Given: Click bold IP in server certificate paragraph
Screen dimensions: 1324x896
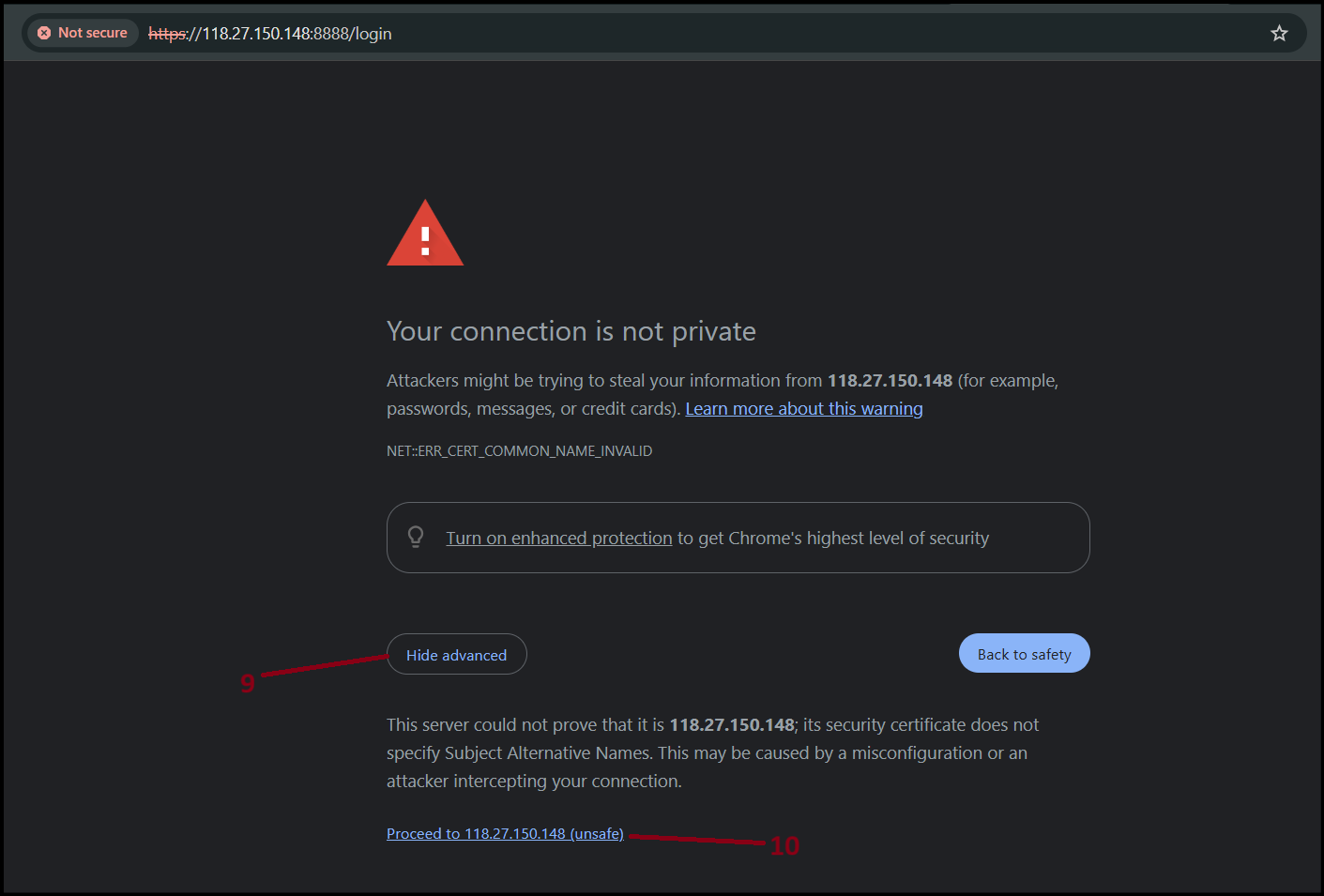Looking at the screenshot, I should point(732,725).
